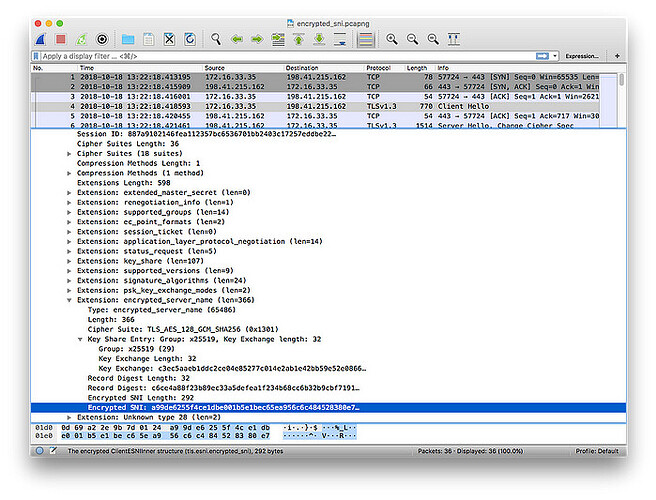656x500 pixels.
Task: Apply the display filter arrow button
Action: (x=542, y=56)
